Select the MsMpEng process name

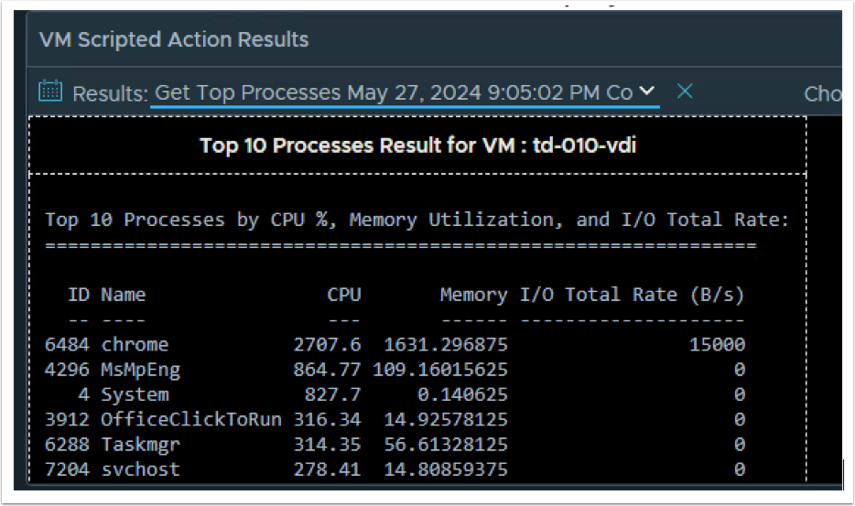[x=141, y=369]
